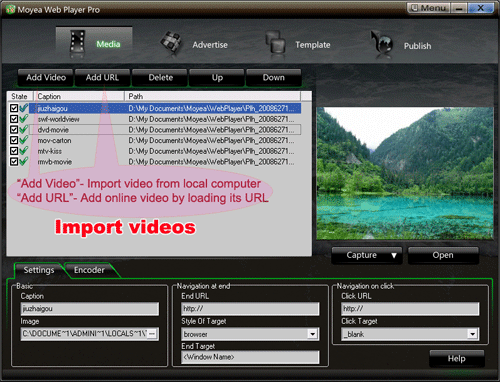
Task: Disable the rmvb-movie checkbox
Action: click(x=14, y=161)
